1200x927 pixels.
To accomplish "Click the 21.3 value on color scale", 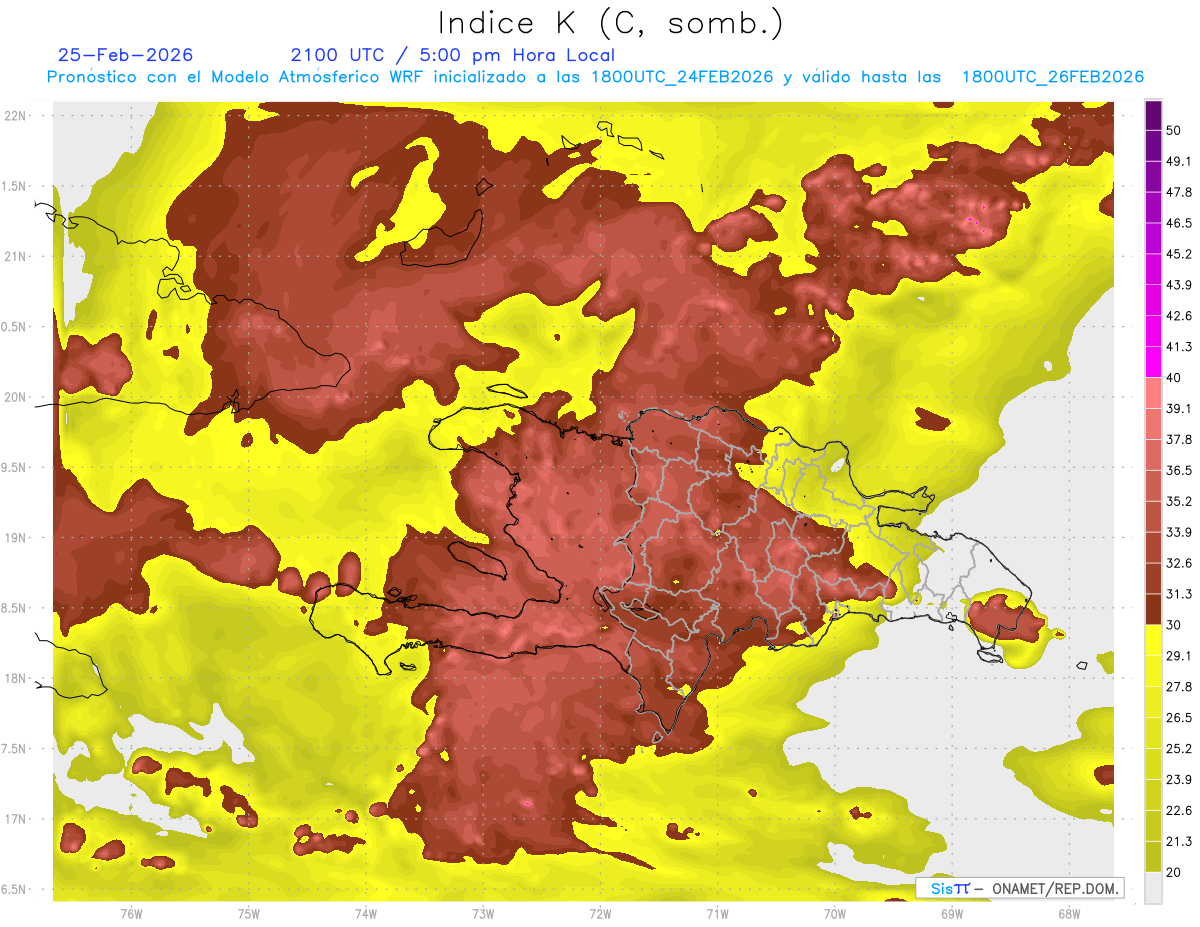I will [x=1179, y=842].
